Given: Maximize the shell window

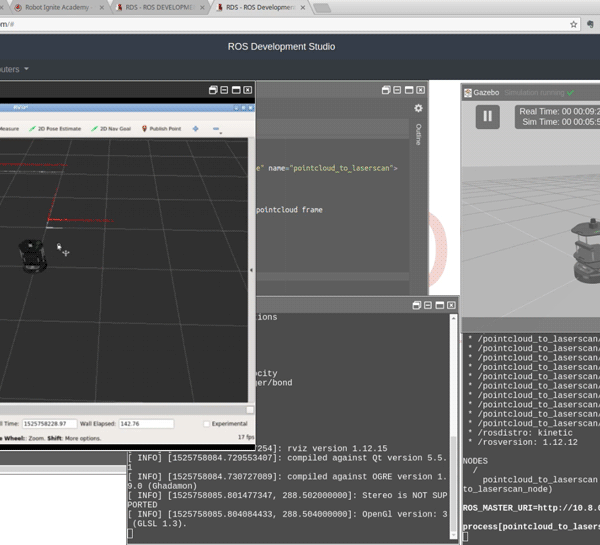Looking at the screenshot, I should pos(440,305).
